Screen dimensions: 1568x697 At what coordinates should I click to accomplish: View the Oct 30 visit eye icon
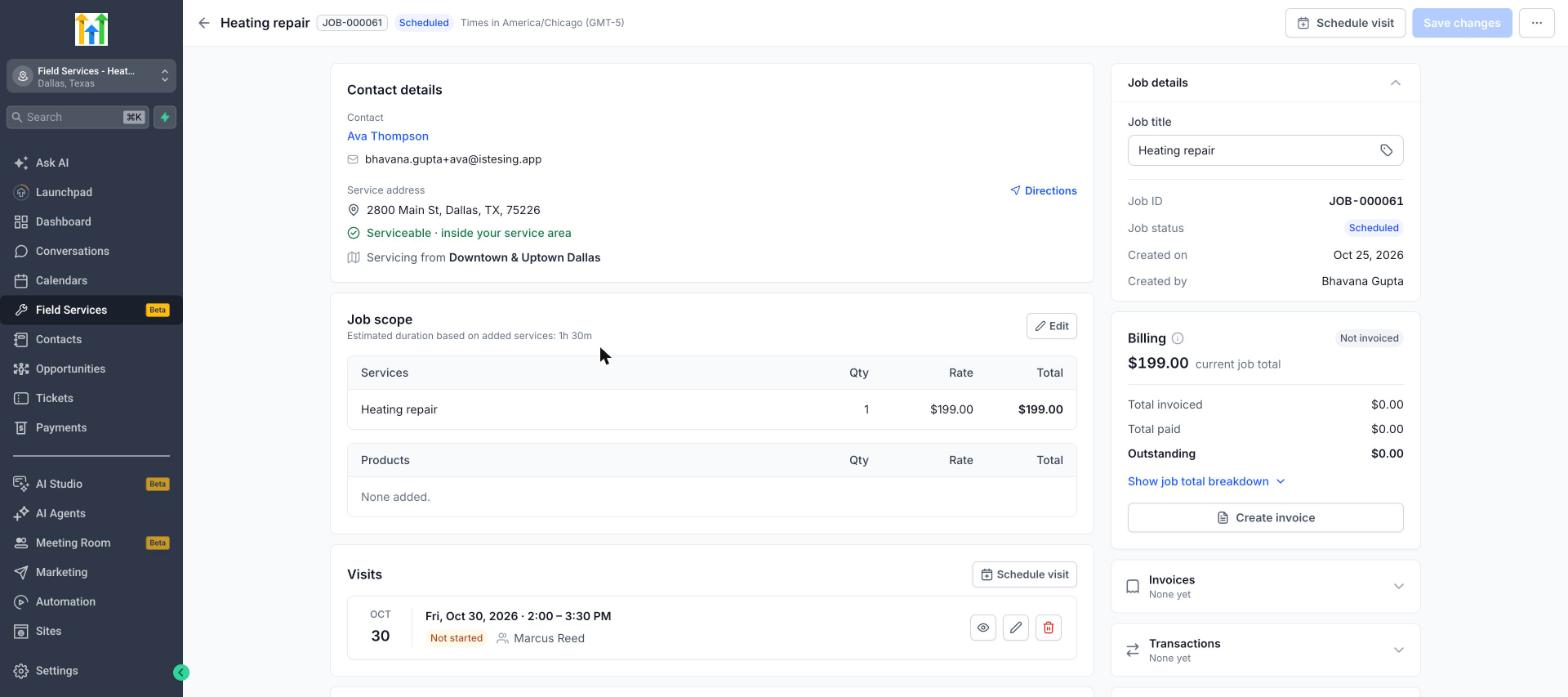983,628
